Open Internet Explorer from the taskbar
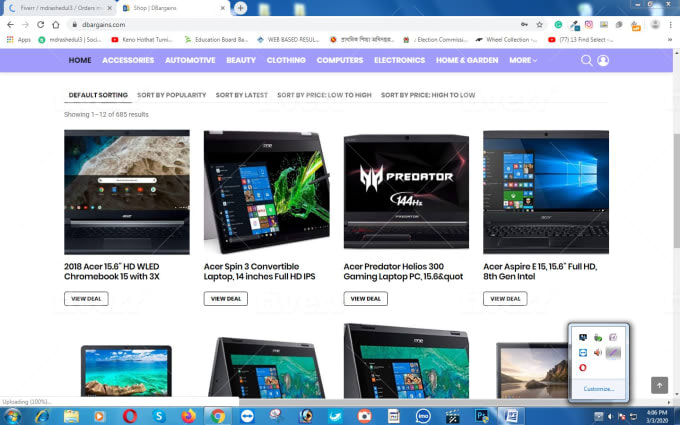 coord(42,416)
